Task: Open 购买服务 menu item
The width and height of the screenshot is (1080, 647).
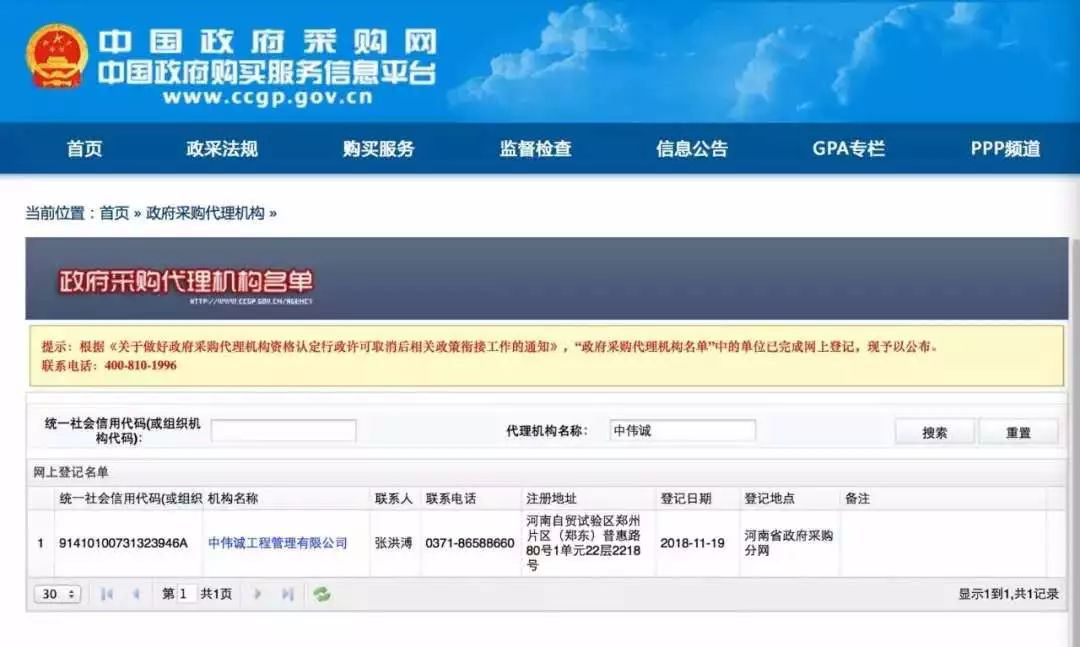Action: [x=379, y=148]
